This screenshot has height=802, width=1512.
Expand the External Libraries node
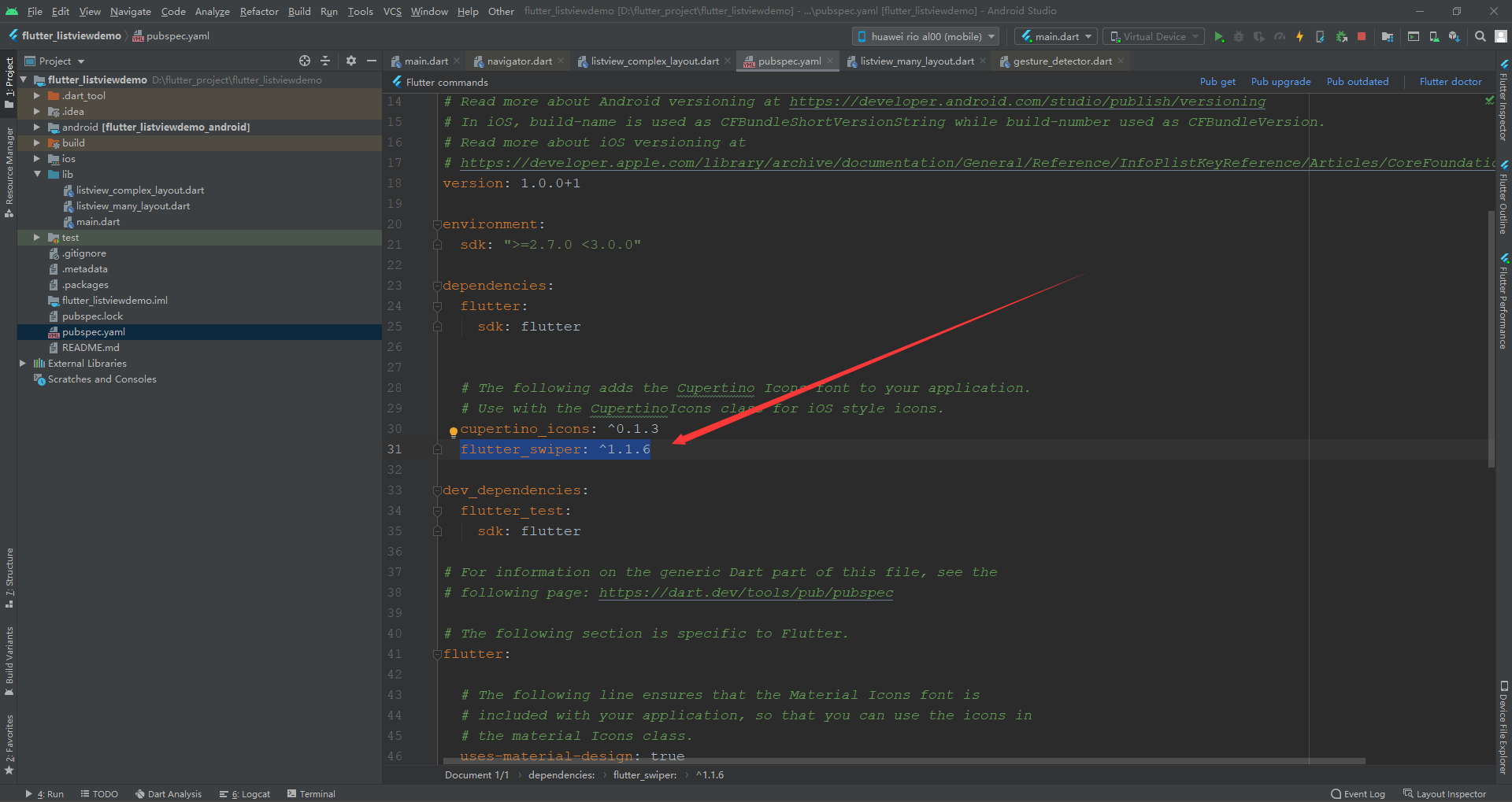coord(22,363)
